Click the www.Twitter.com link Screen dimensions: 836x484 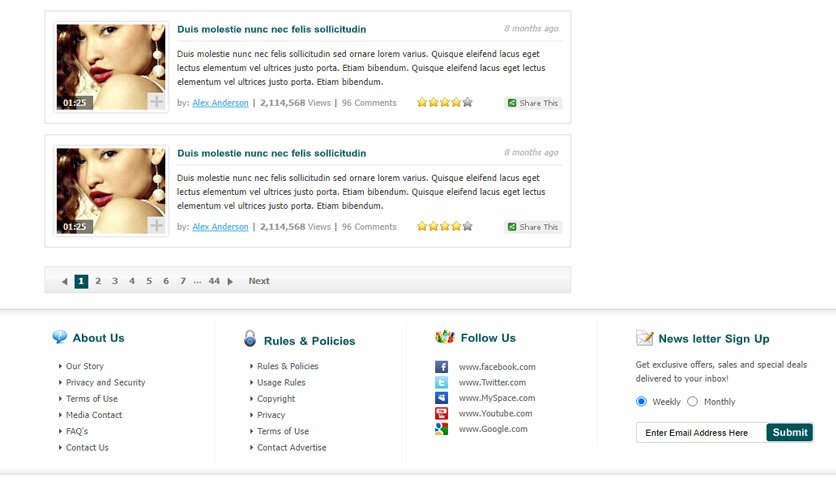pyautogui.click(x=492, y=382)
